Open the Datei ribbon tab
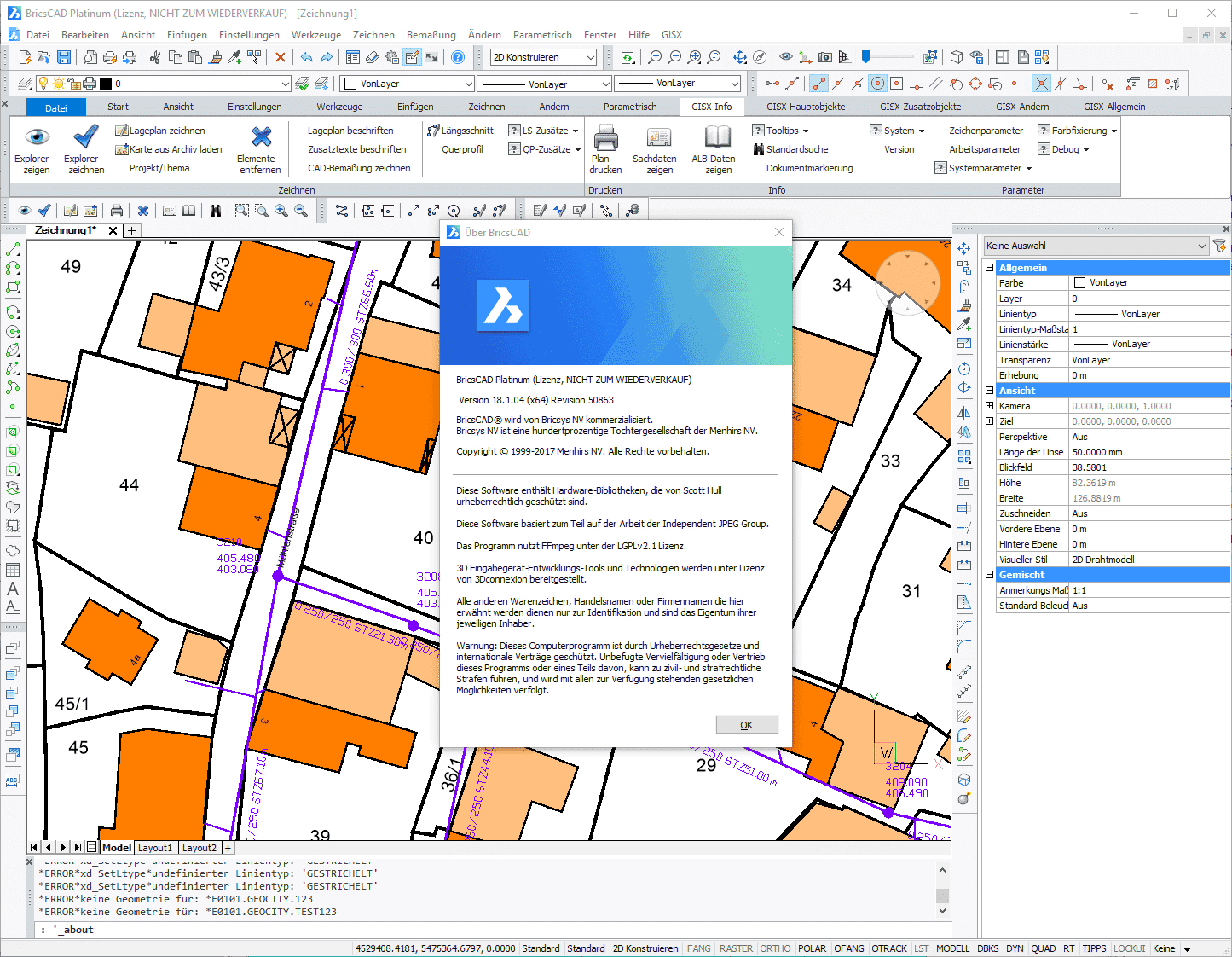This screenshot has height=957, width=1232. (x=56, y=107)
